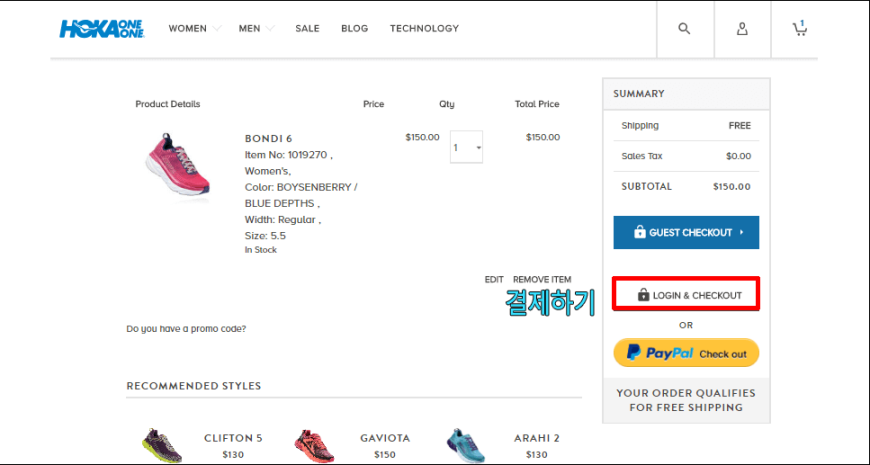Image resolution: width=870 pixels, height=465 pixels.
Task: Pay with PayPal Check out button
Action: tap(686, 353)
